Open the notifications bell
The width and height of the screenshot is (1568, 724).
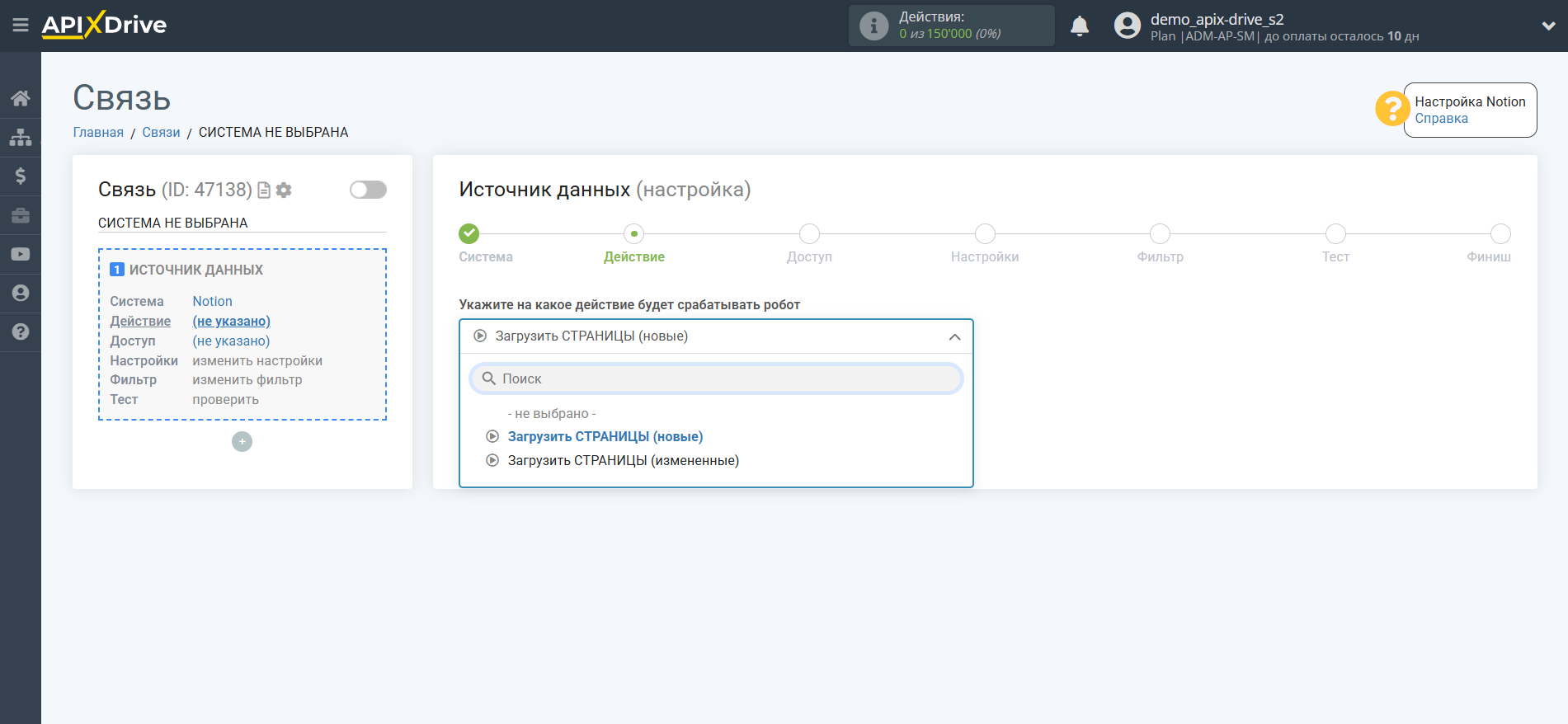[1079, 26]
